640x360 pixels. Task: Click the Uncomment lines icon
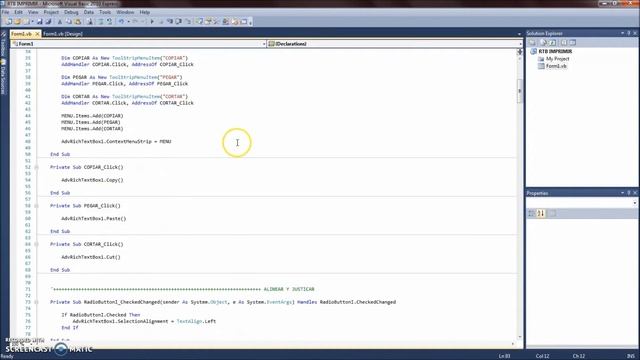tap(109, 21)
